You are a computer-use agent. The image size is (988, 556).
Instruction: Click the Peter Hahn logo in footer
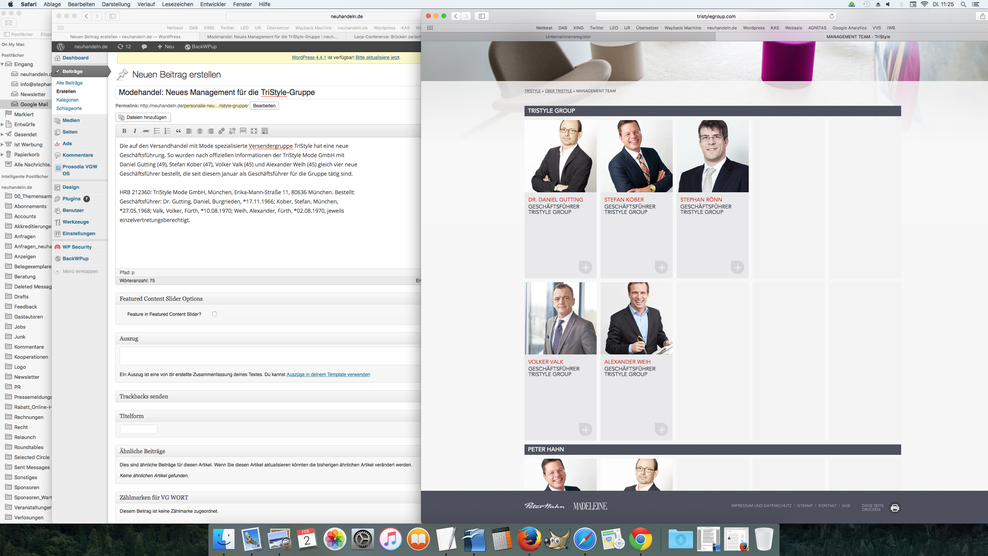(544, 506)
